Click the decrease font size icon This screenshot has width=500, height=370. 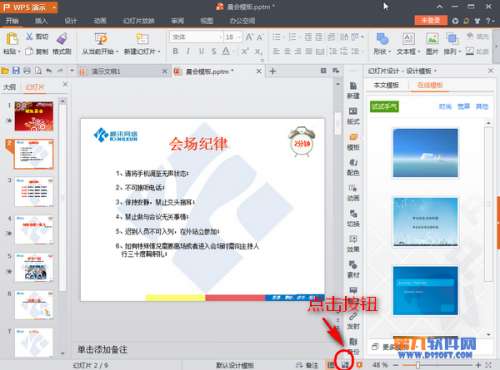[260, 37]
